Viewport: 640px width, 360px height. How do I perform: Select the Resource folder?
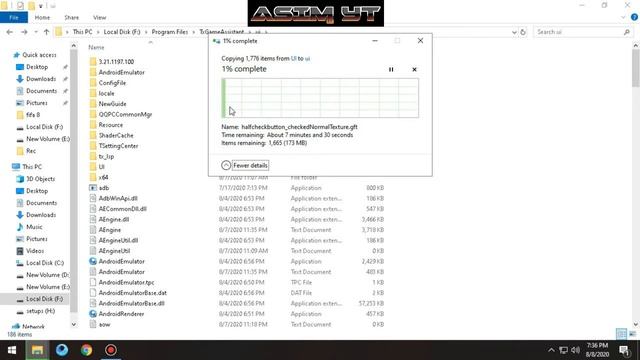pyautogui.click(x=110, y=125)
